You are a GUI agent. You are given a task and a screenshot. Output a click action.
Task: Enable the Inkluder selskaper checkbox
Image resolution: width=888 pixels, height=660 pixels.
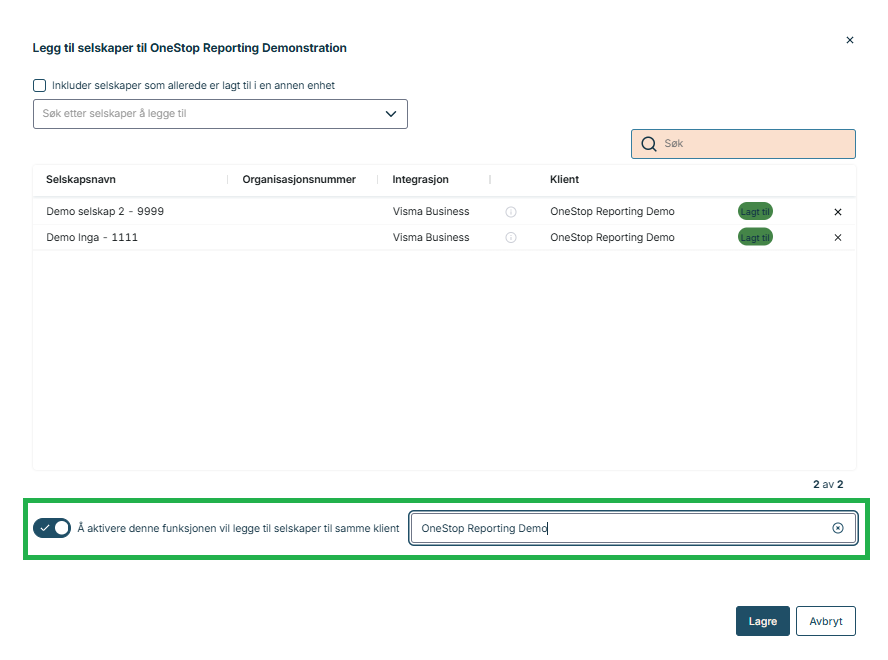tap(39, 85)
